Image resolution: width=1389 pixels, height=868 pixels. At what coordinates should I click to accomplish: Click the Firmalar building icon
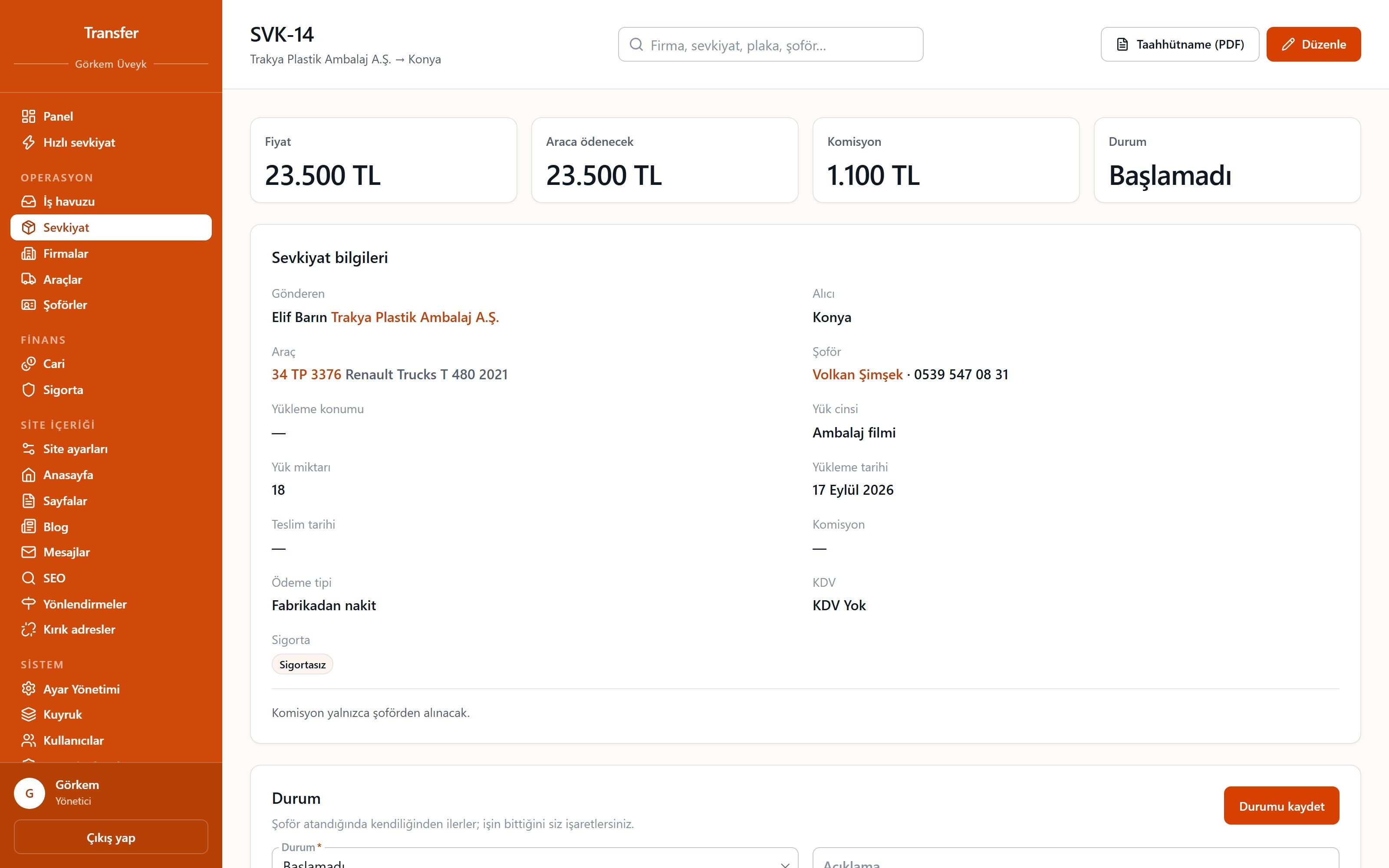(29, 253)
